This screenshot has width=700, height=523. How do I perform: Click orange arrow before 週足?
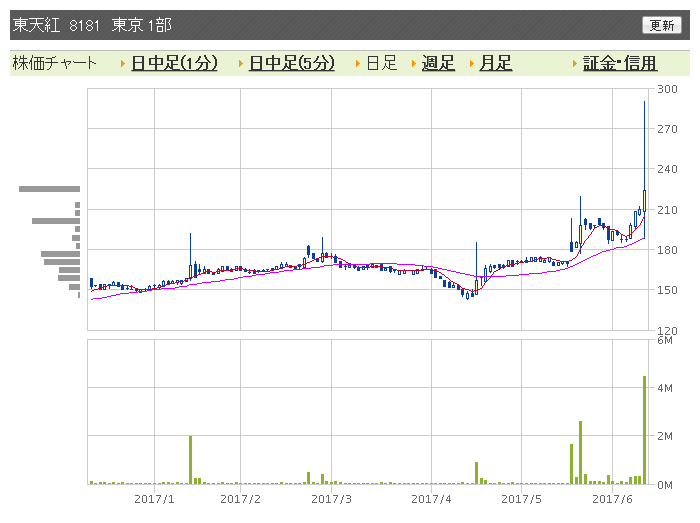tap(414, 64)
